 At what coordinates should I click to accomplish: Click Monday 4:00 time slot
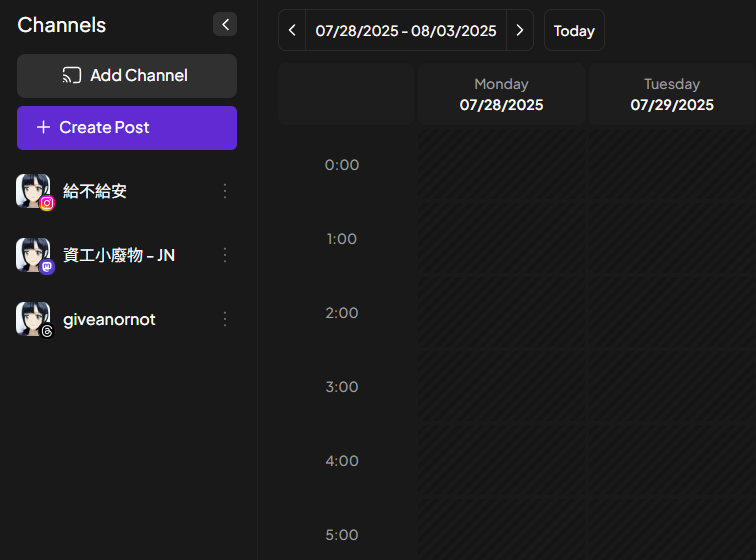point(501,461)
